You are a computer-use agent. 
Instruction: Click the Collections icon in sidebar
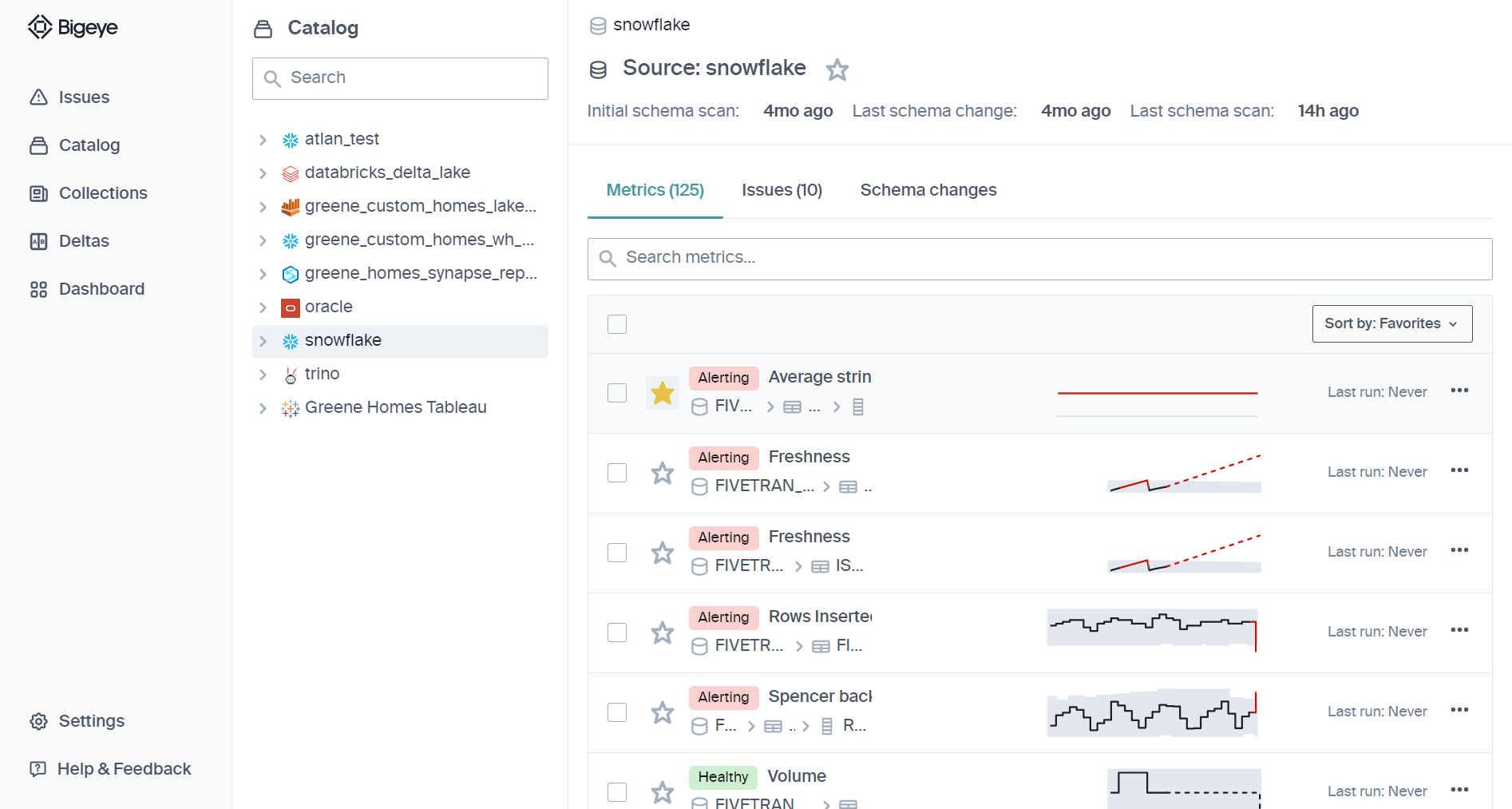click(x=38, y=193)
